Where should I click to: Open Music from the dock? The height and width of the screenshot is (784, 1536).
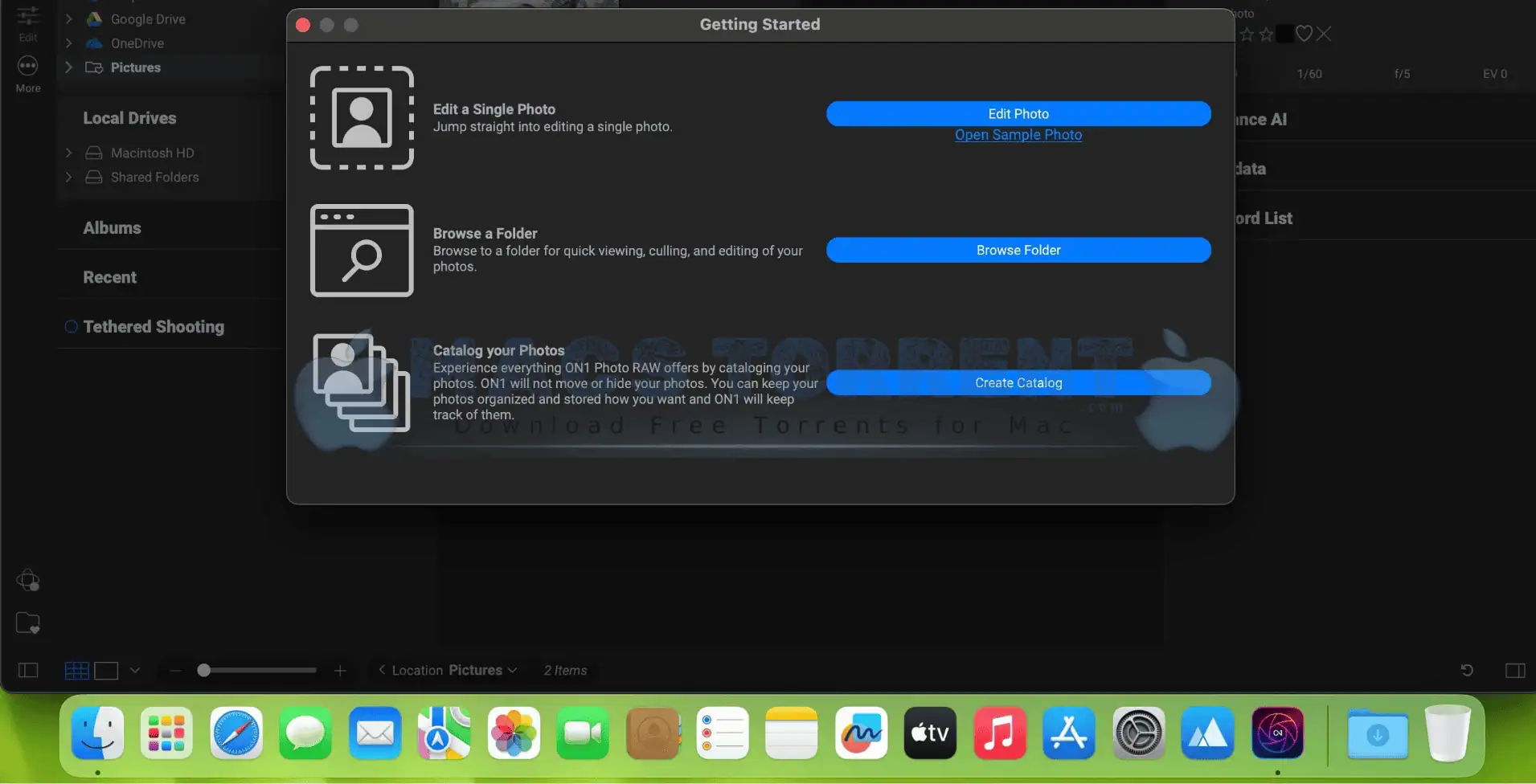[x=1000, y=733]
